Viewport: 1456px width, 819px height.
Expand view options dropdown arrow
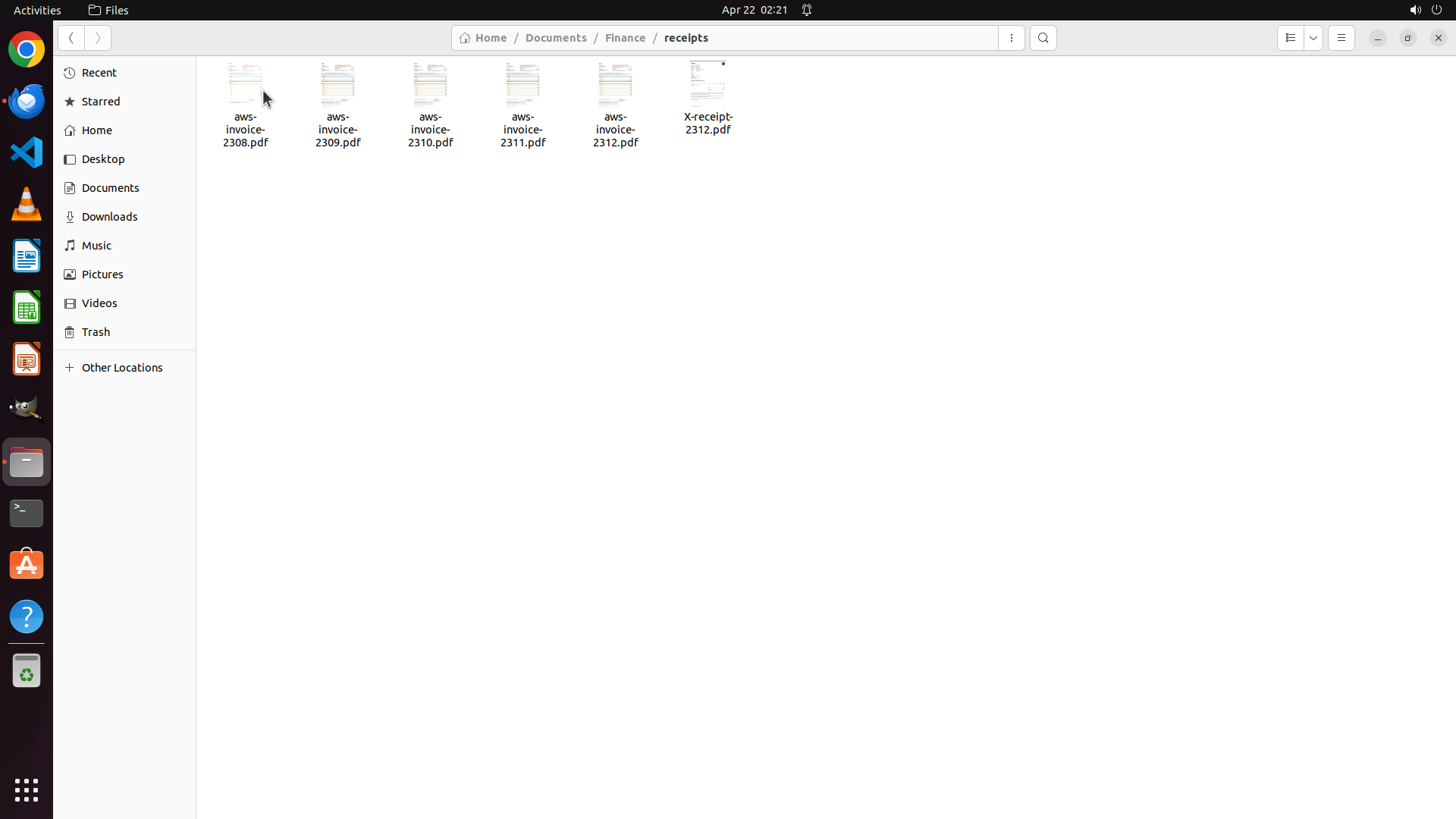(x=1313, y=38)
